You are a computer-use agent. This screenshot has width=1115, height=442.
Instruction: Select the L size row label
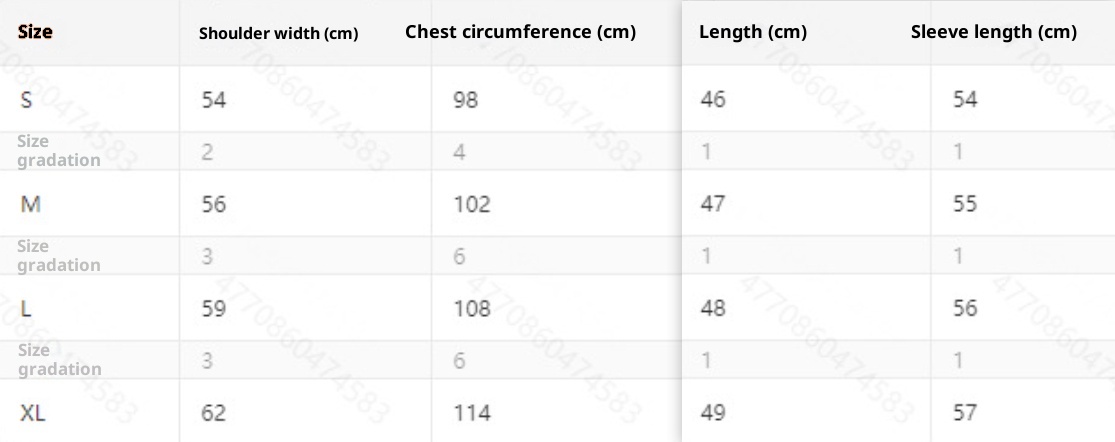tap(26, 308)
